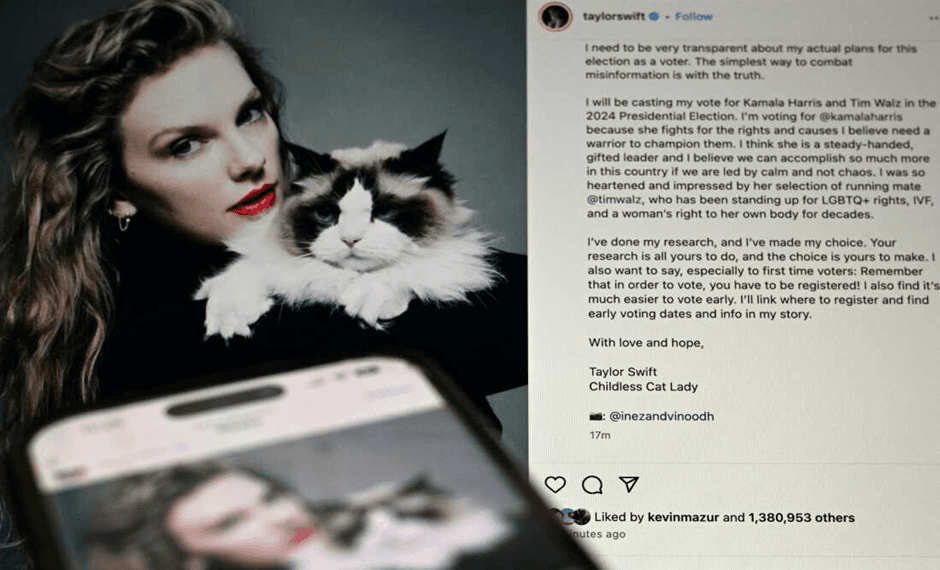Click the blue verified badge beside taylorswift
The height and width of the screenshot is (570, 940).
point(654,17)
